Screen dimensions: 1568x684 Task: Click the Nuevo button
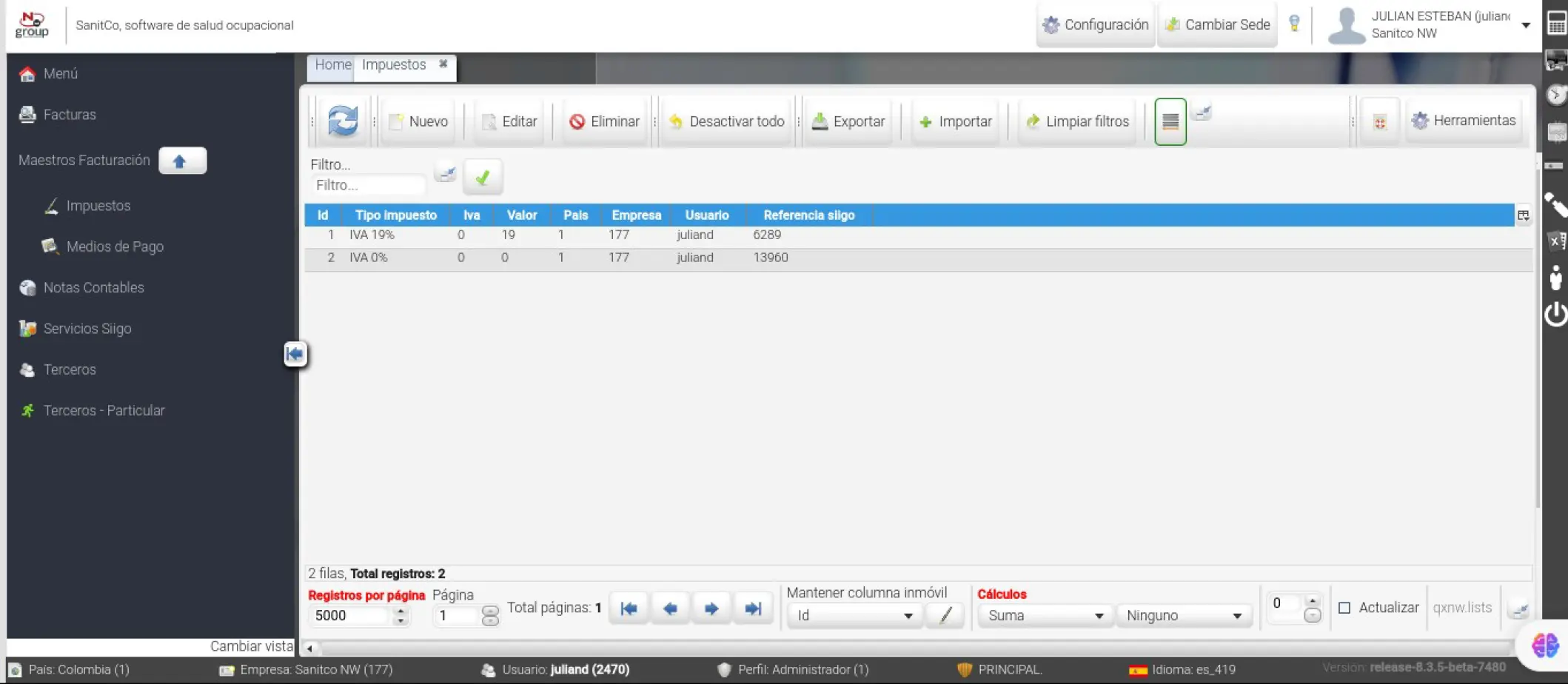(x=419, y=121)
